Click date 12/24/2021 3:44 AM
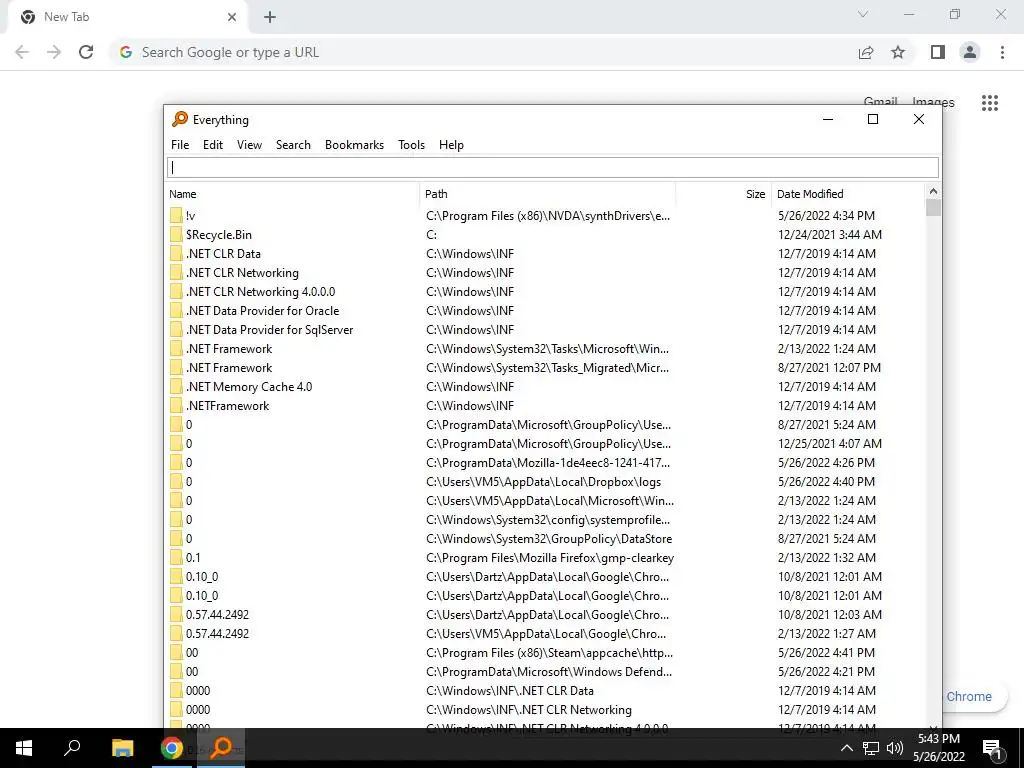1024x768 pixels. pyautogui.click(x=829, y=234)
